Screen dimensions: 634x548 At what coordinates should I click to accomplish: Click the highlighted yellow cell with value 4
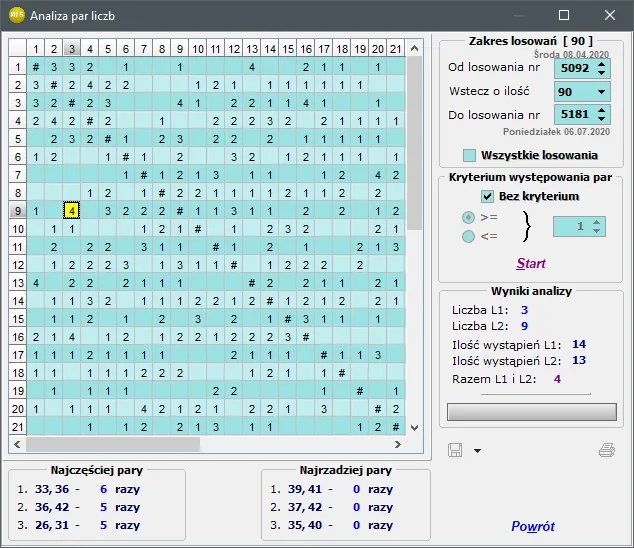pyautogui.click(x=72, y=210)
